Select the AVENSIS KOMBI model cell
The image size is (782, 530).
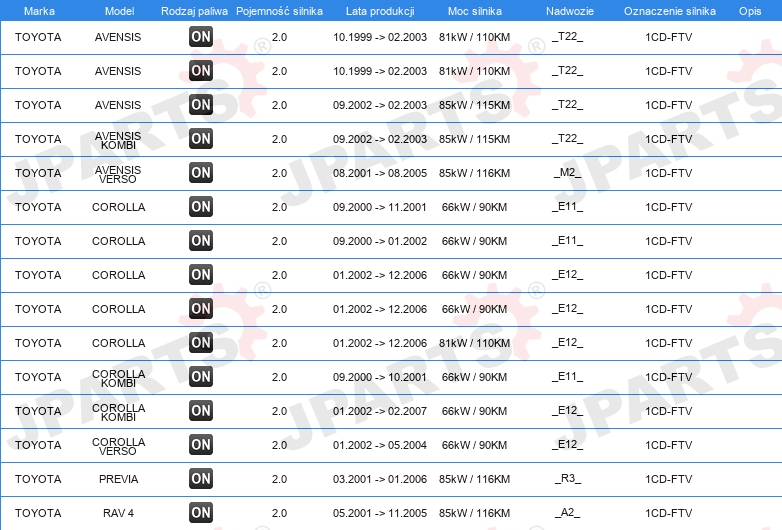118,141
